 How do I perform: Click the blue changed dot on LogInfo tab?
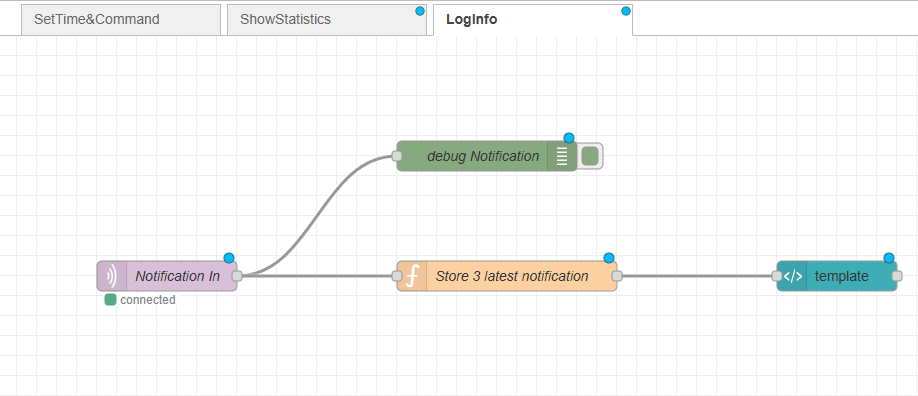pyautogui.click(x=626, y=11)
